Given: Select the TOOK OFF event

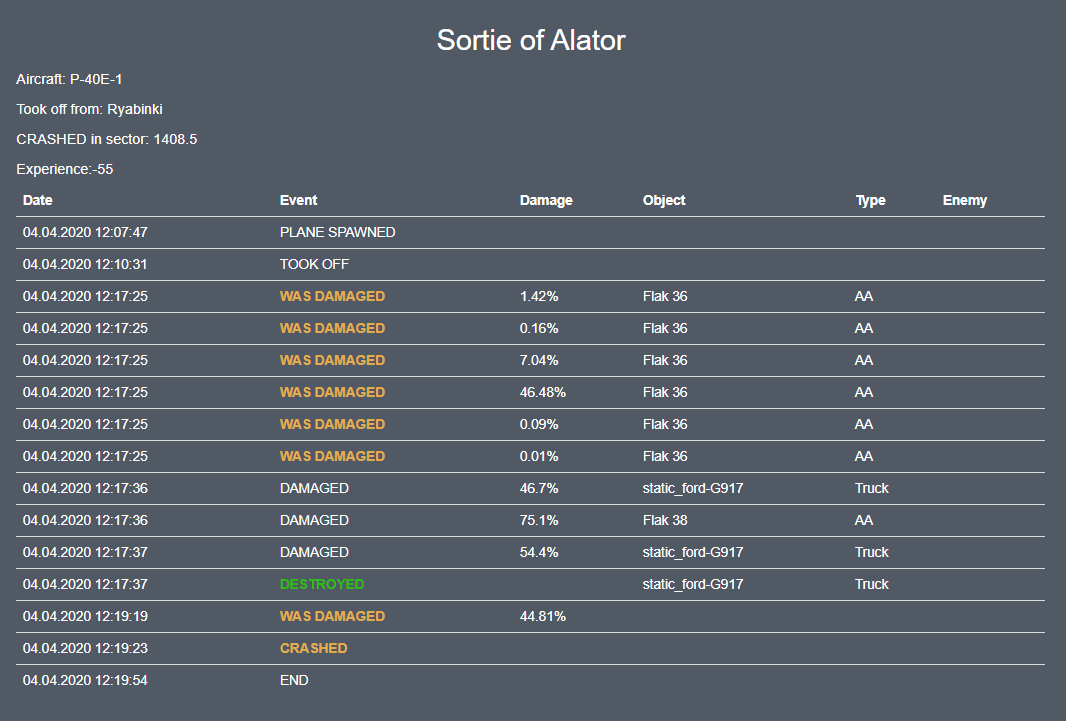Looking at the screenshot, I should (x=314, y=264).
